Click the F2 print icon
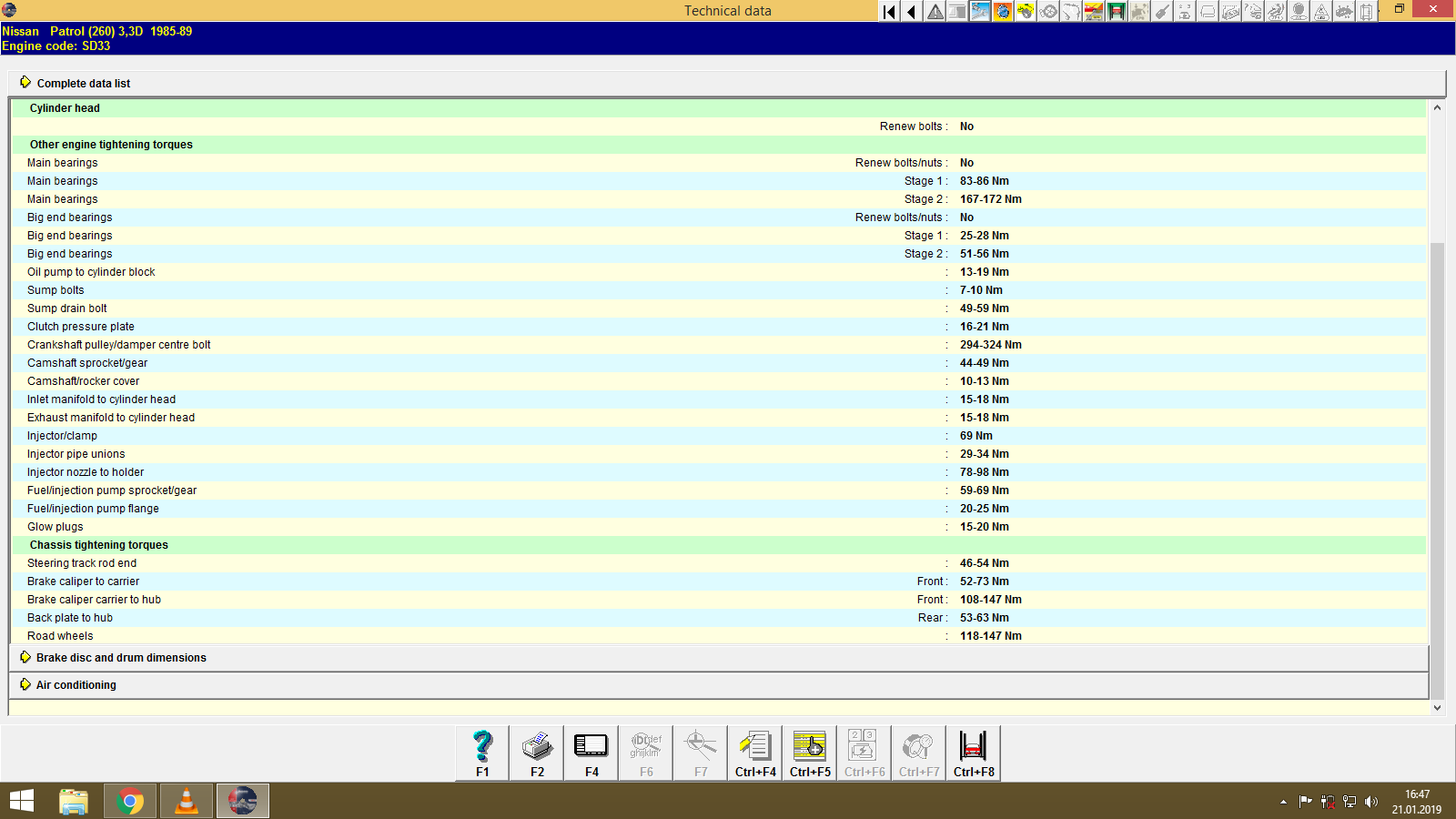Screen dimensions: 1456x819 (536, 753)
